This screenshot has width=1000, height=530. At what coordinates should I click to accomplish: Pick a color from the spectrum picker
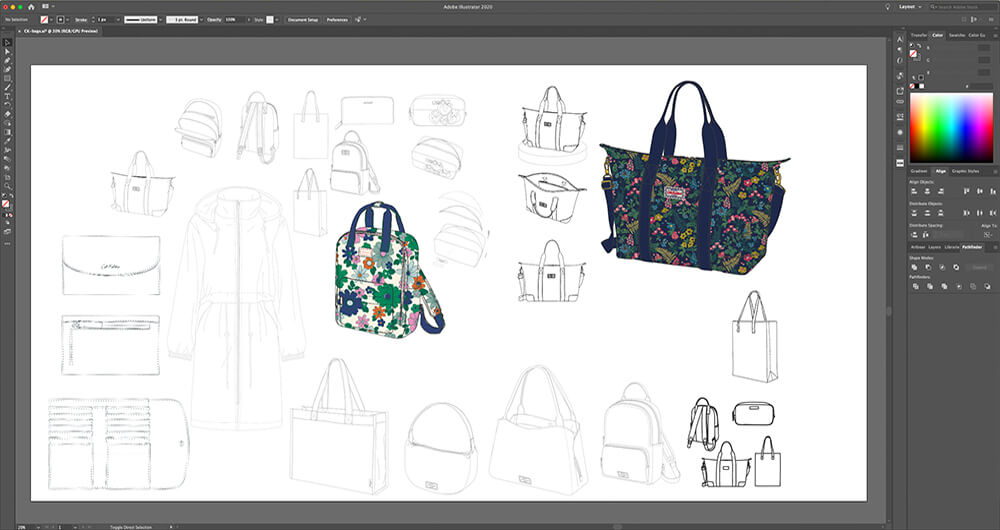(x=950, y=126)
